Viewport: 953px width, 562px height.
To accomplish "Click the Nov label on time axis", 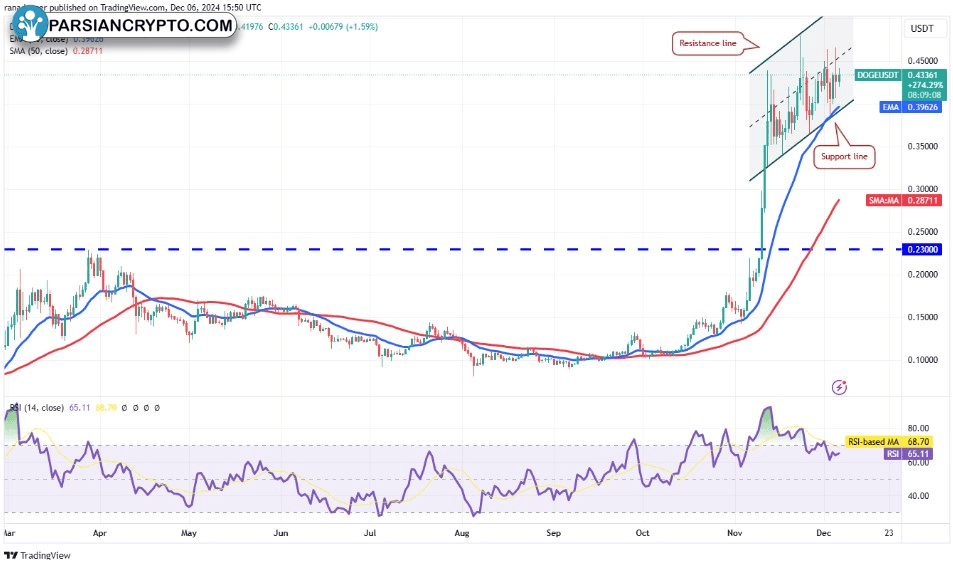I will coord(735,533).
